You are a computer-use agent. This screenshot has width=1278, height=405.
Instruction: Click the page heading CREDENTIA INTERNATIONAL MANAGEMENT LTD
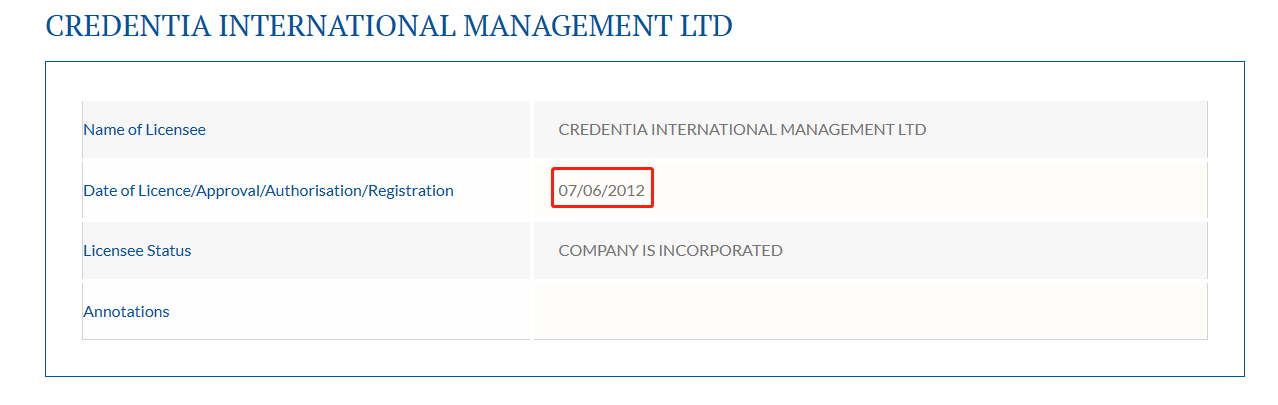389,26
